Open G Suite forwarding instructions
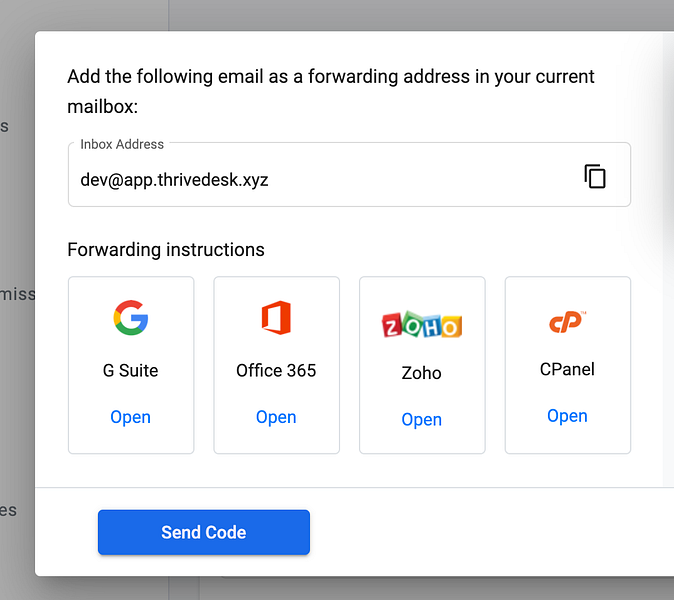 pos(131,417)
